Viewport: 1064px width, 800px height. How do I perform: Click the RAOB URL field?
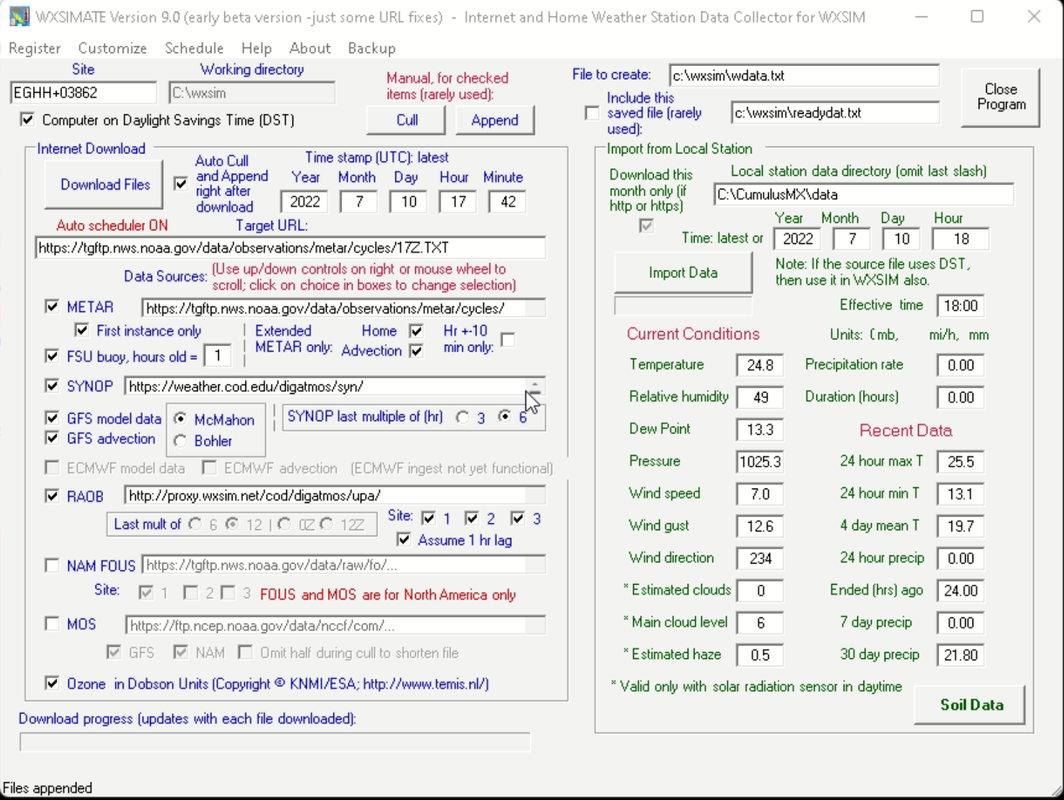pos(335,495)
